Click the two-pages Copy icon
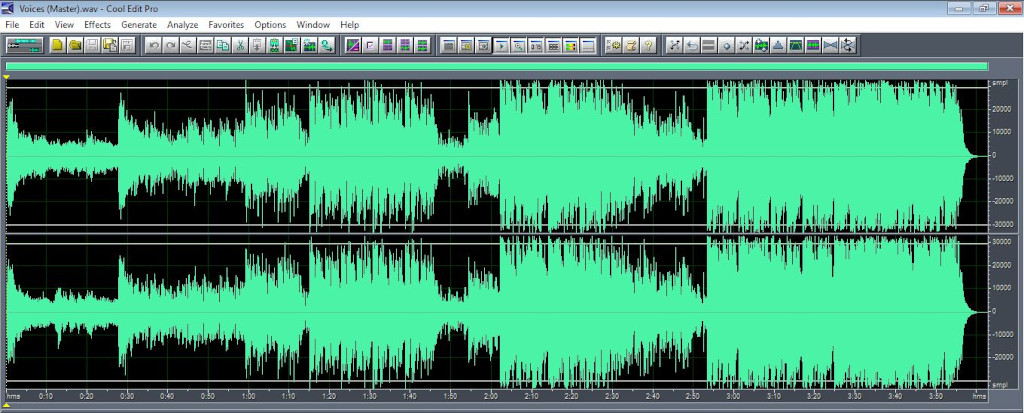The width and height of the screenshot is (1024, 413). click(223, 46)
